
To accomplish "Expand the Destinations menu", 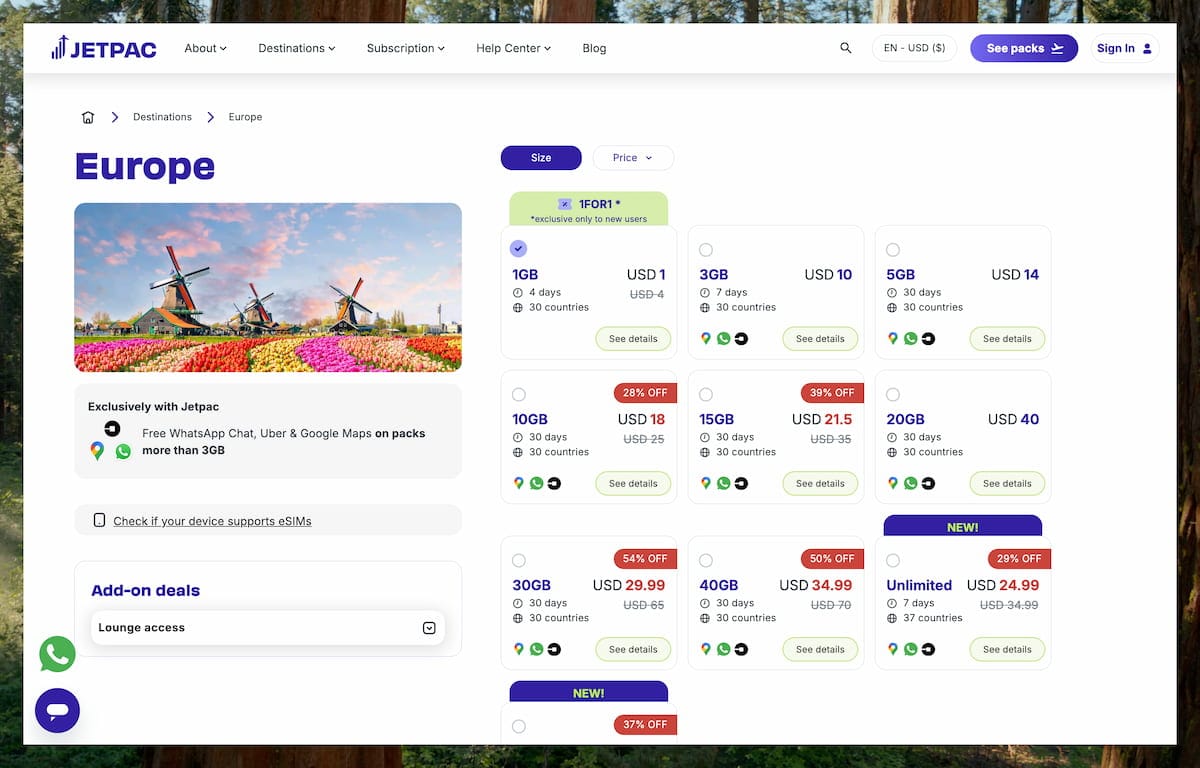I will (297, 48).
